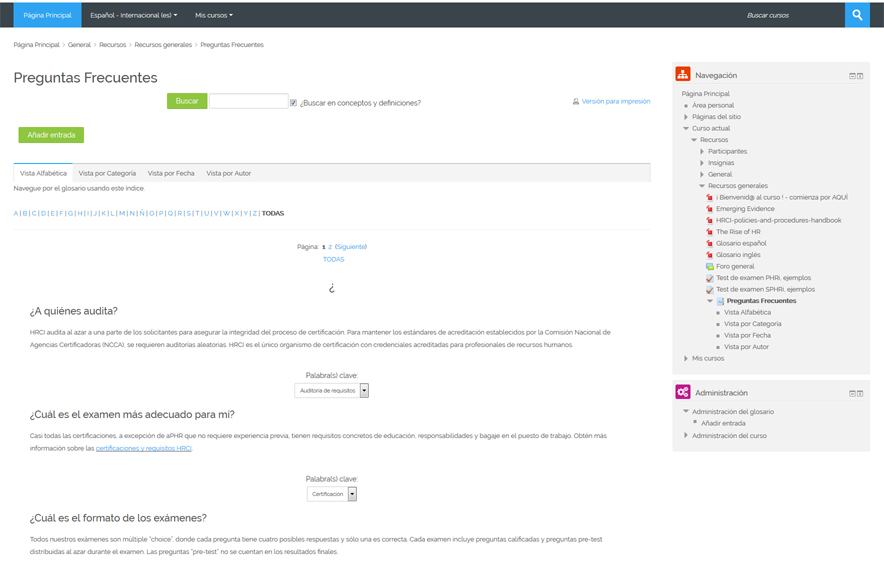Viewport: 884px width, 561px height.
Task: Open the Glosario inglés PDF icon
Action: click(709, 255)
